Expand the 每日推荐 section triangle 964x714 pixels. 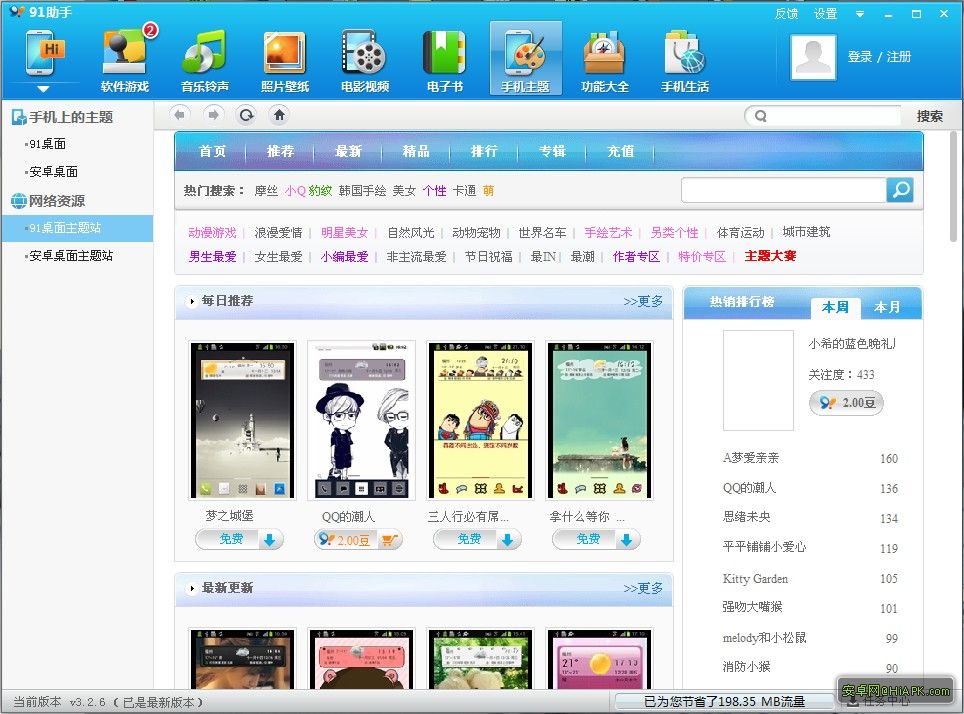click(192, 301)
